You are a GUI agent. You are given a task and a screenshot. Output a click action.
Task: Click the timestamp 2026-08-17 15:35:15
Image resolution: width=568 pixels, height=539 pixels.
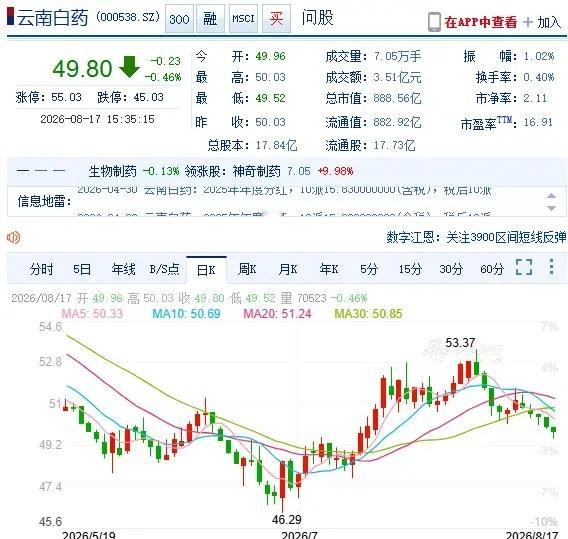click(97, 119)
